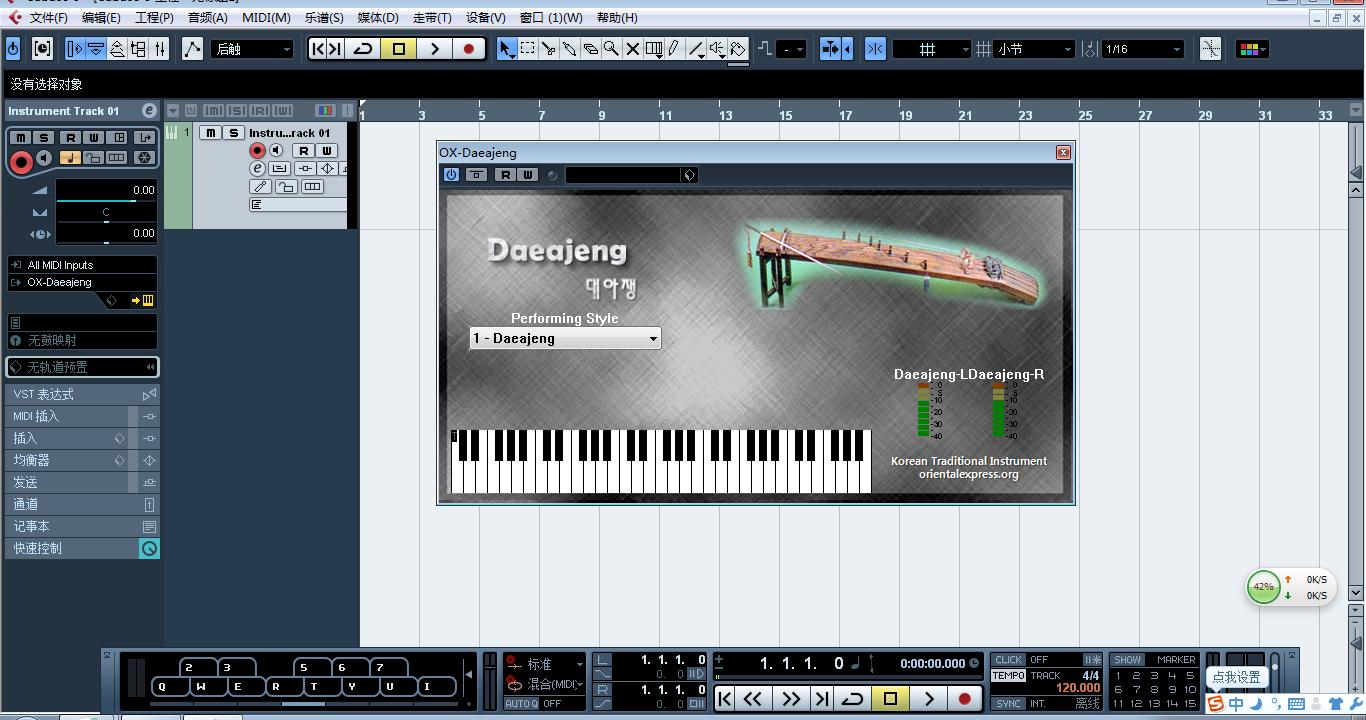
Task: Open the All MIDI Inputs routing dropdown
Action: click(82, 265)
